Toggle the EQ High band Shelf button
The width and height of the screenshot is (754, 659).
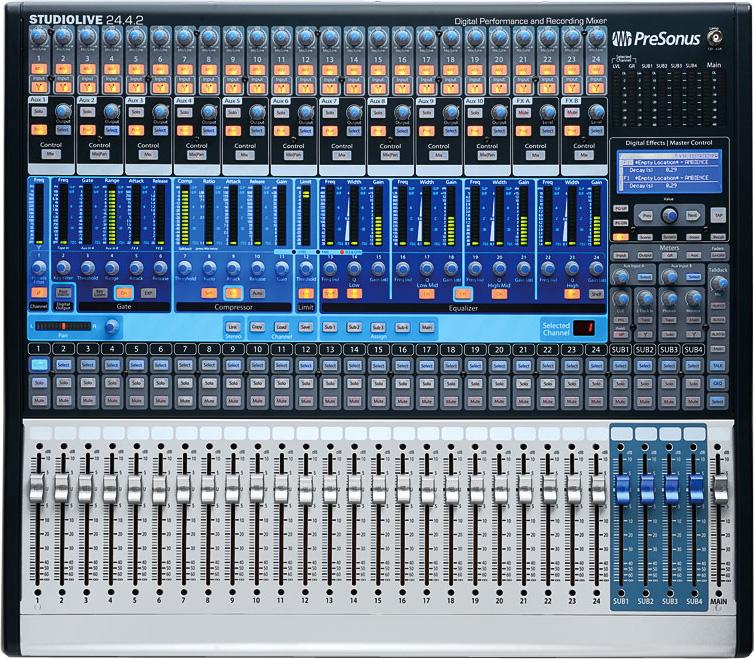coord(596,293)
